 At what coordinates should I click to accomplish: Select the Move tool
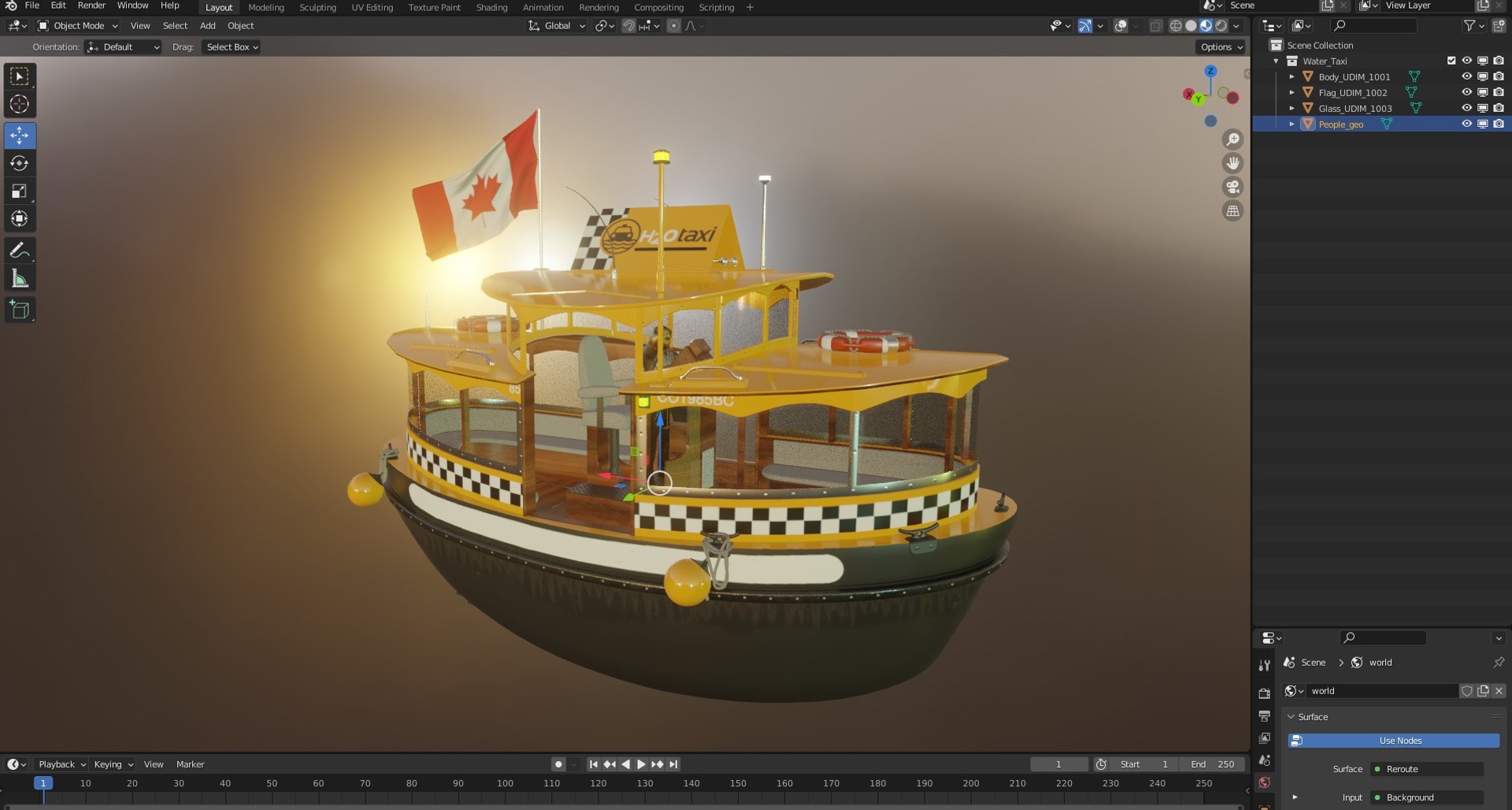[x=20, y=136]
